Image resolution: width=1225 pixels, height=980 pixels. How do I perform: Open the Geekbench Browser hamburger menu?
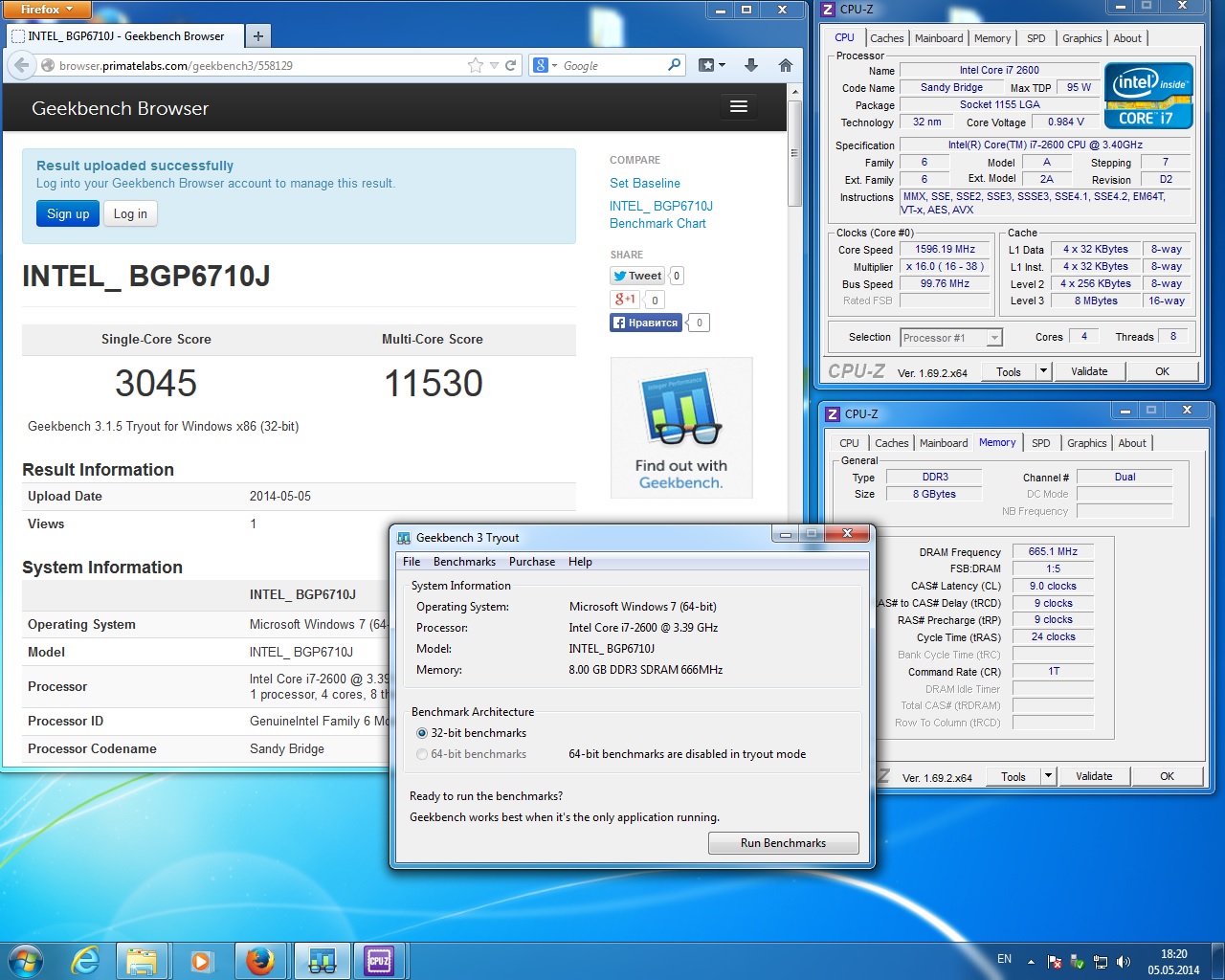click(x=738, y=106)
